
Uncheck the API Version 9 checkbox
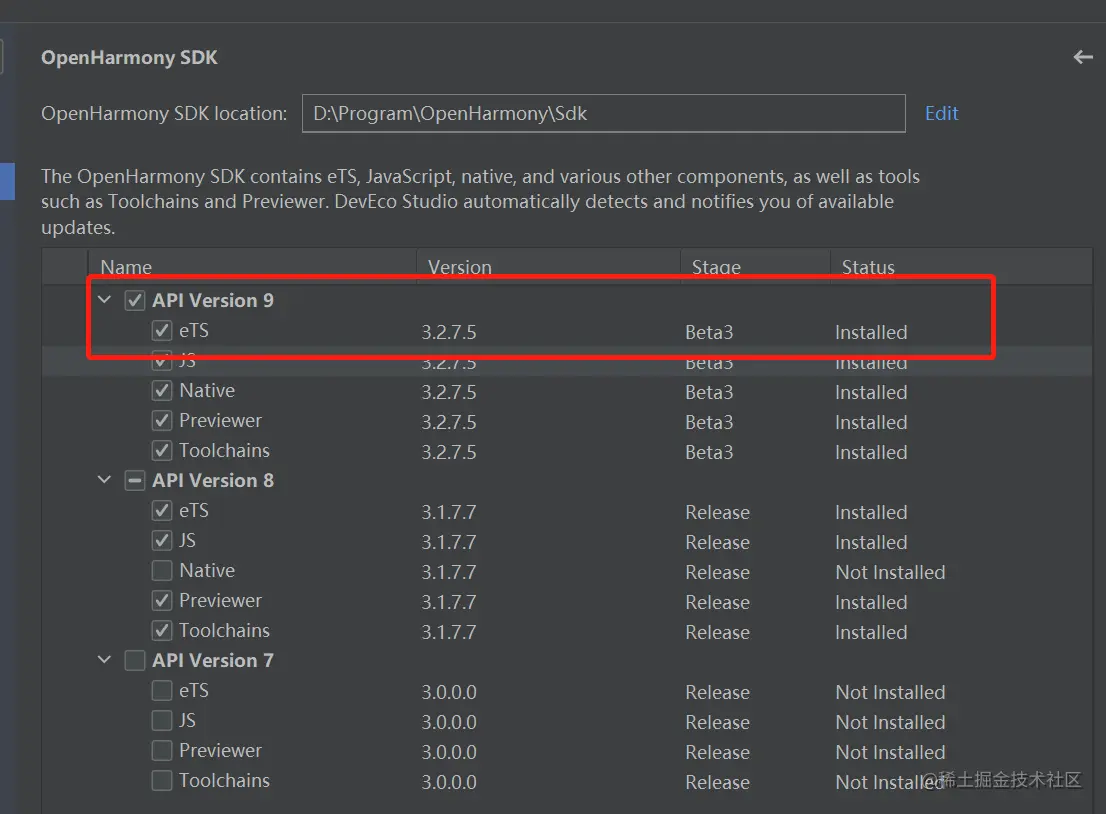135,300
